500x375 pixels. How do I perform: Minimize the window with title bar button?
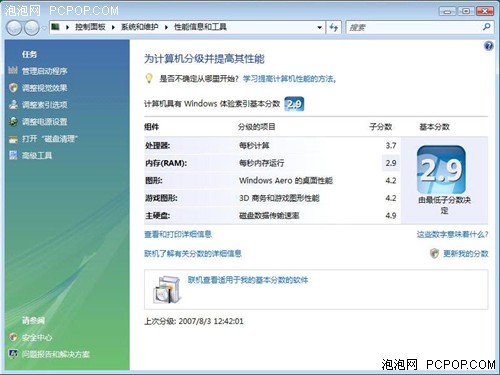point(448,11)
